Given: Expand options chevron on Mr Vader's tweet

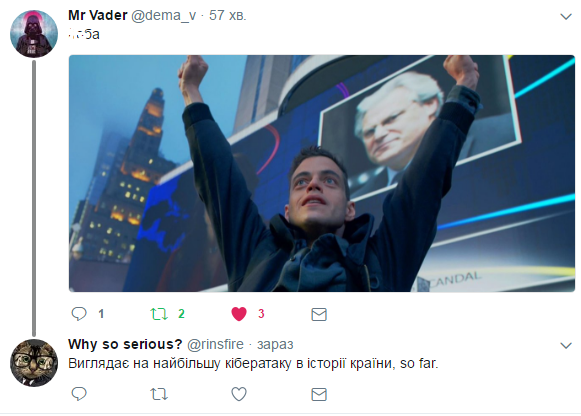Looking at the screenshot, I should 566,17.
